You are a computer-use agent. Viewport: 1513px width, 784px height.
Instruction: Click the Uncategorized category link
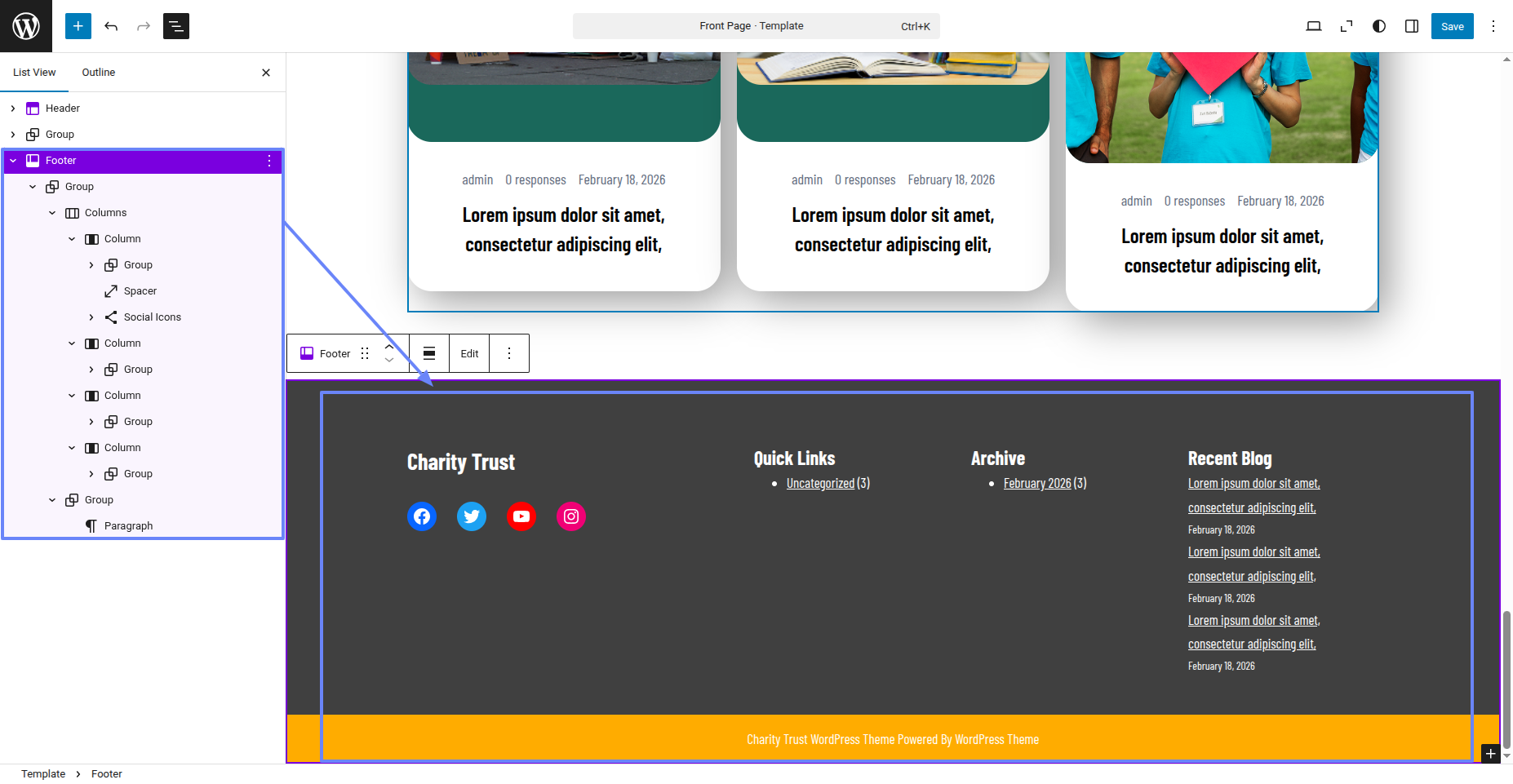tap(820, 484)
